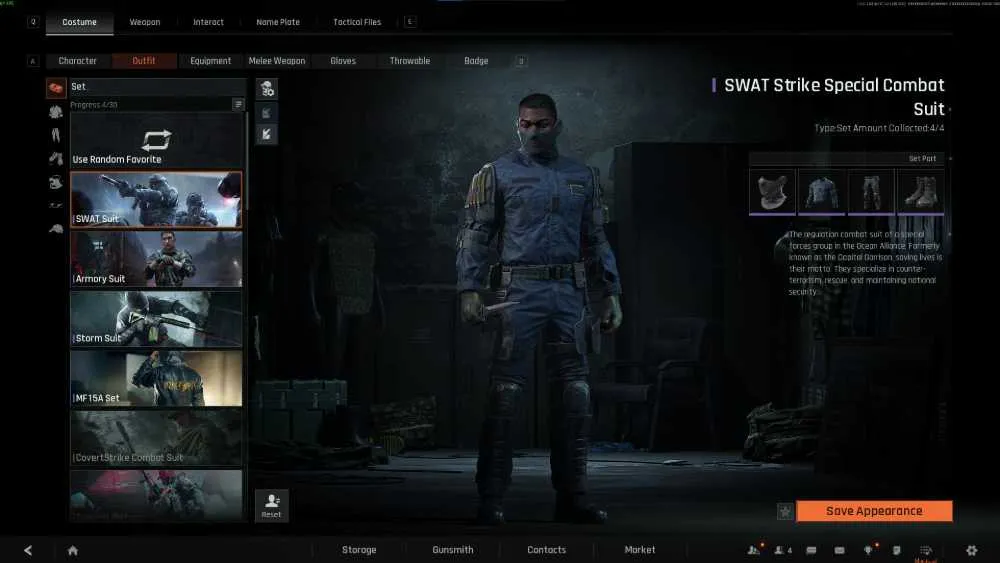Select the MF15A Set outfit
Viewport: 1000px width, 563px height.
click(156, 379)
